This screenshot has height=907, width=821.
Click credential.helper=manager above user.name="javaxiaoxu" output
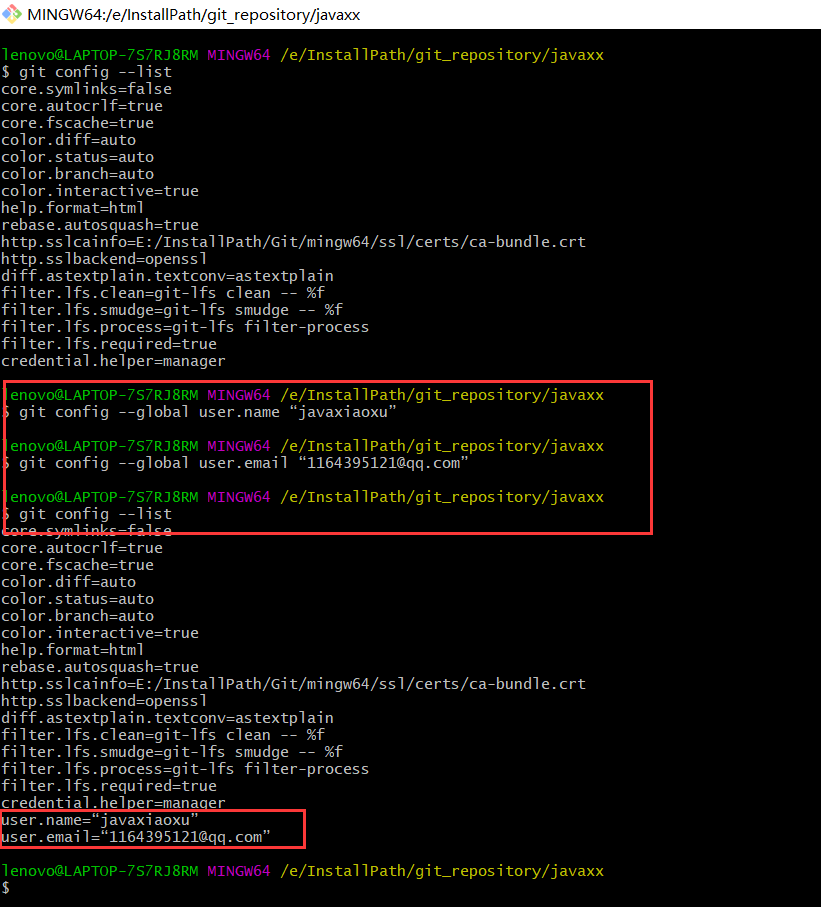tap(113, 802)
